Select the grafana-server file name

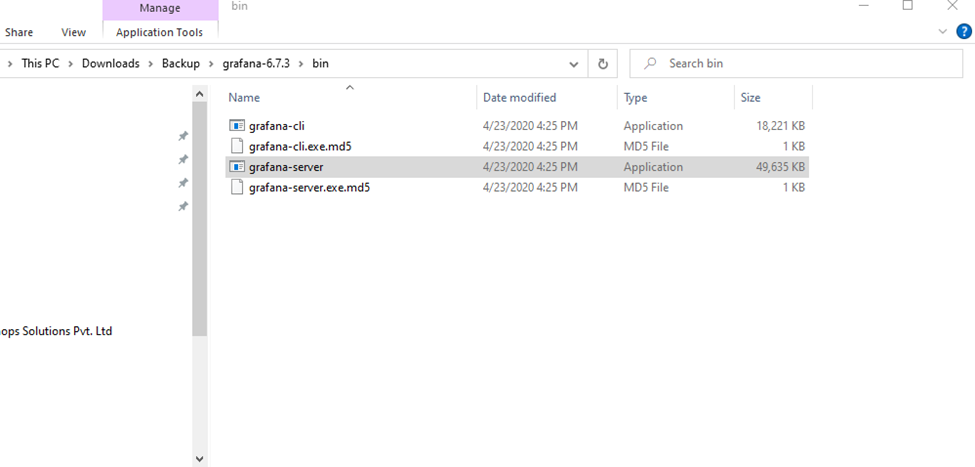pos(286,167)
